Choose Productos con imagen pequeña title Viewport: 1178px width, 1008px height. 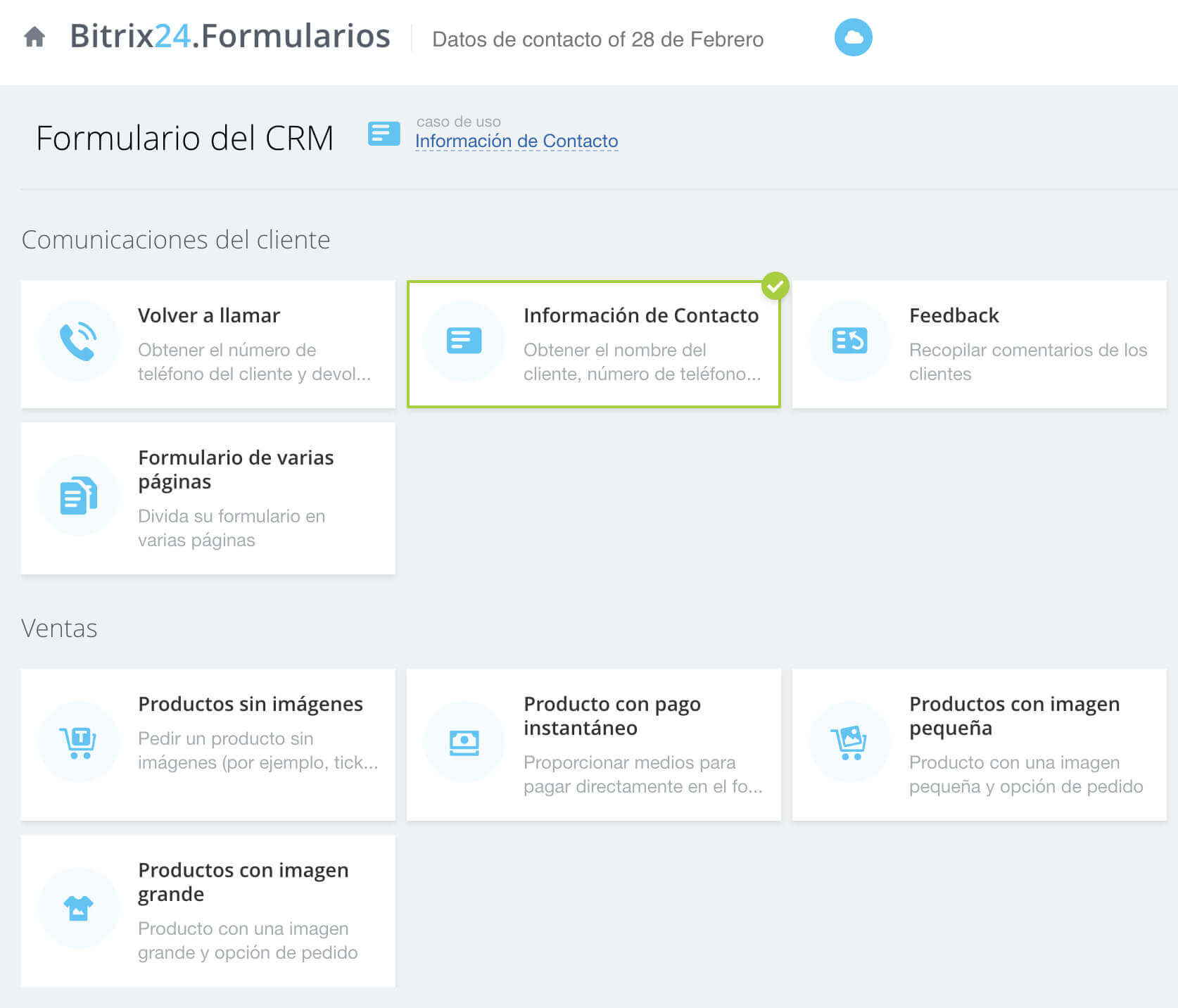point(1013,715)
